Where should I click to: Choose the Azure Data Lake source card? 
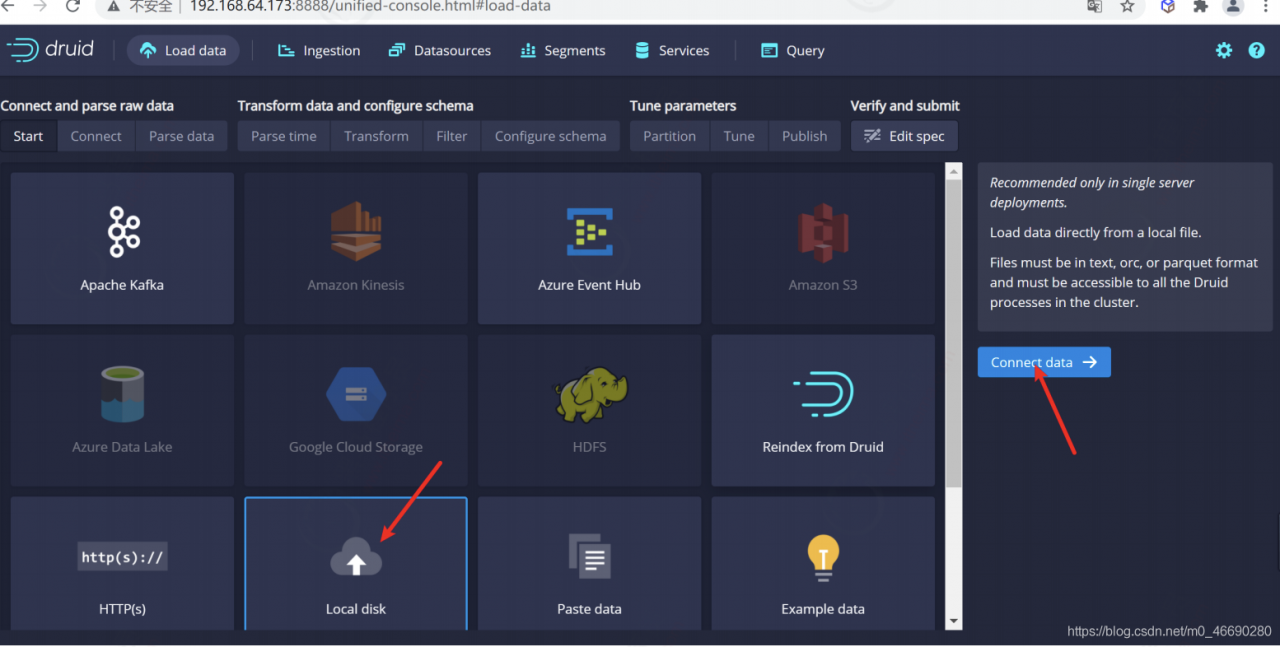pos(122,410)
